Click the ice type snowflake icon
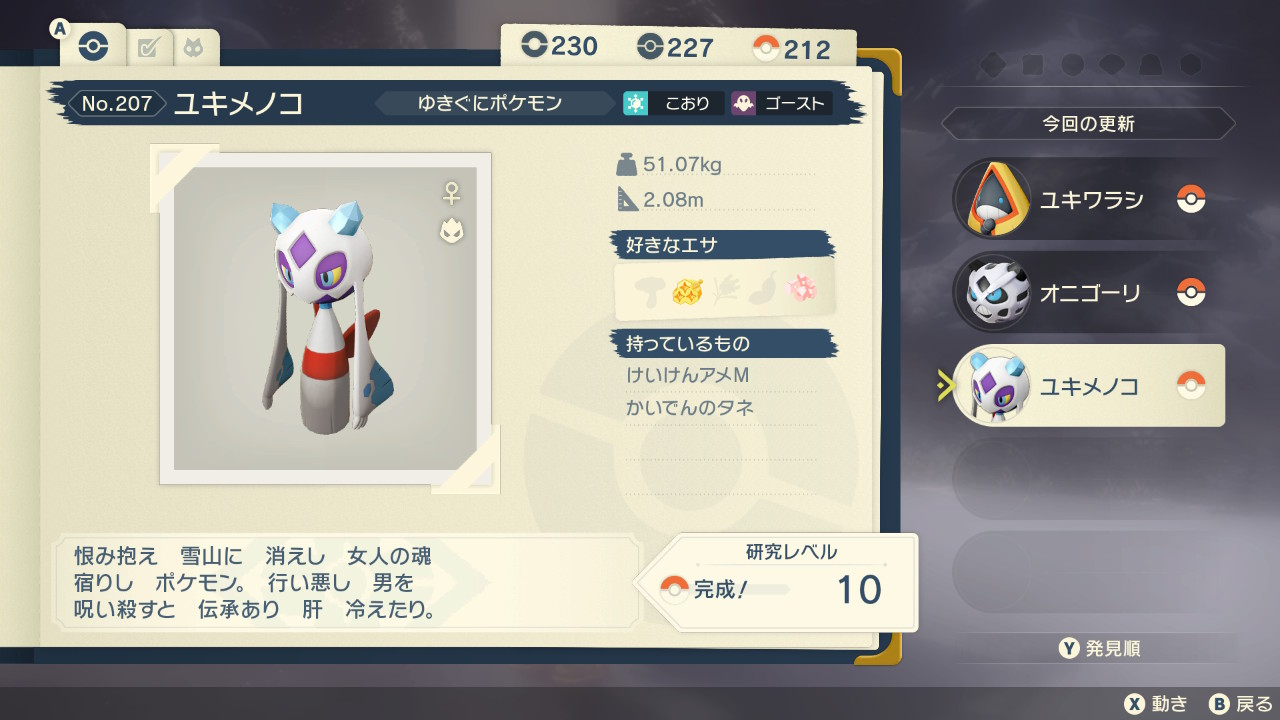The image size is (1280, 720). tap(635, 103)
